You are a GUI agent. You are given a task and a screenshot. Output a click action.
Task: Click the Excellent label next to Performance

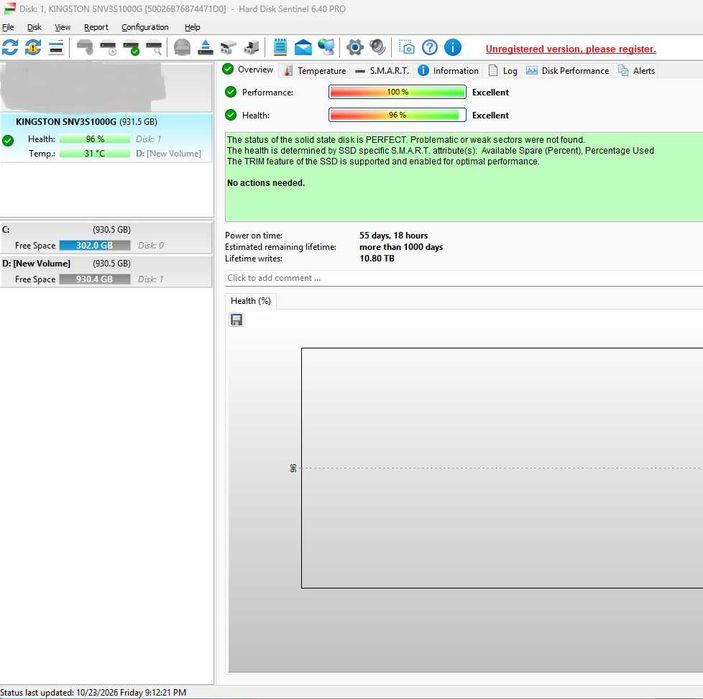pos(490,92)
